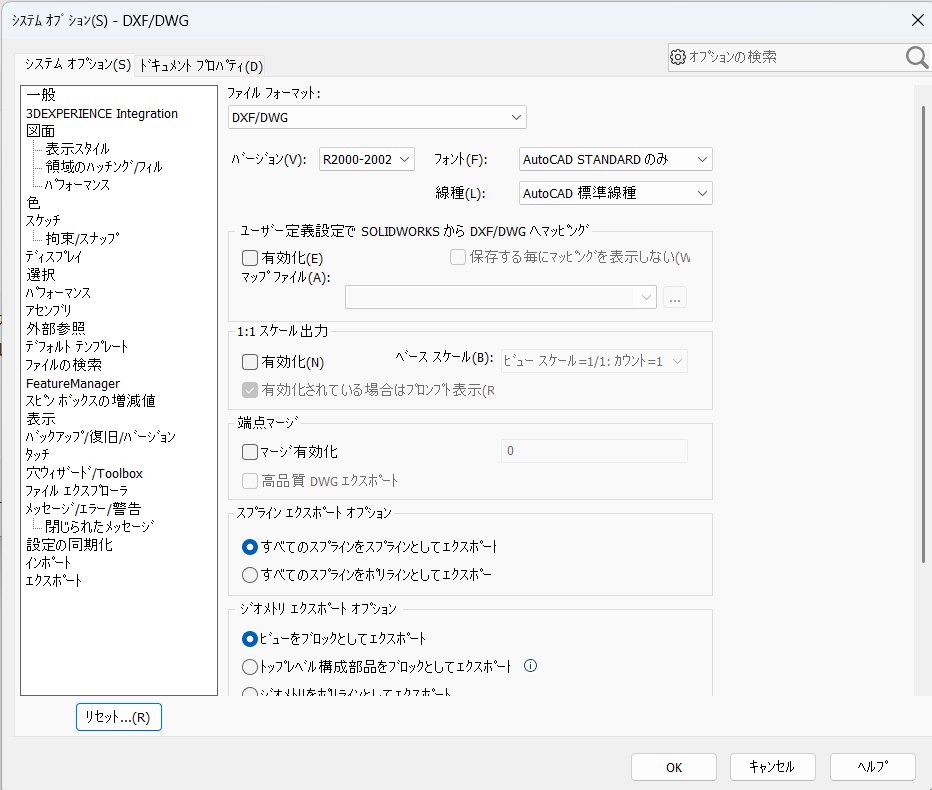Switch to ドキュメント プロパティ(D) tab
Viewport: 932px width, 790px height.
pyautogui.click(x=200, y=65)
